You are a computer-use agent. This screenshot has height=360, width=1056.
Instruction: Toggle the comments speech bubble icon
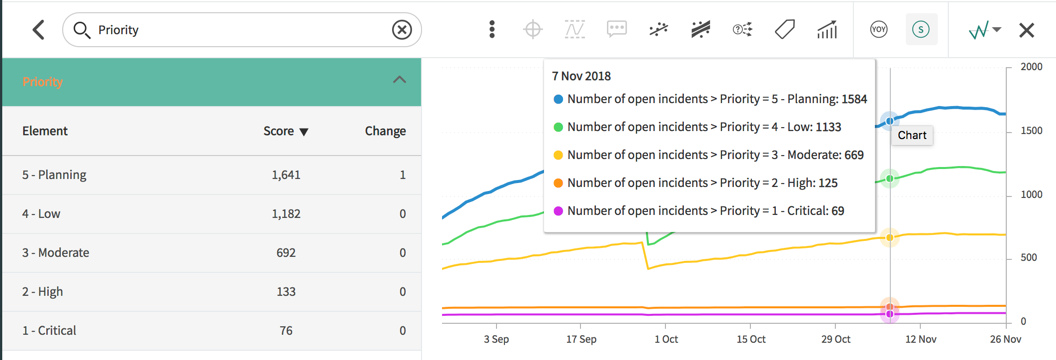click(616, 30)
